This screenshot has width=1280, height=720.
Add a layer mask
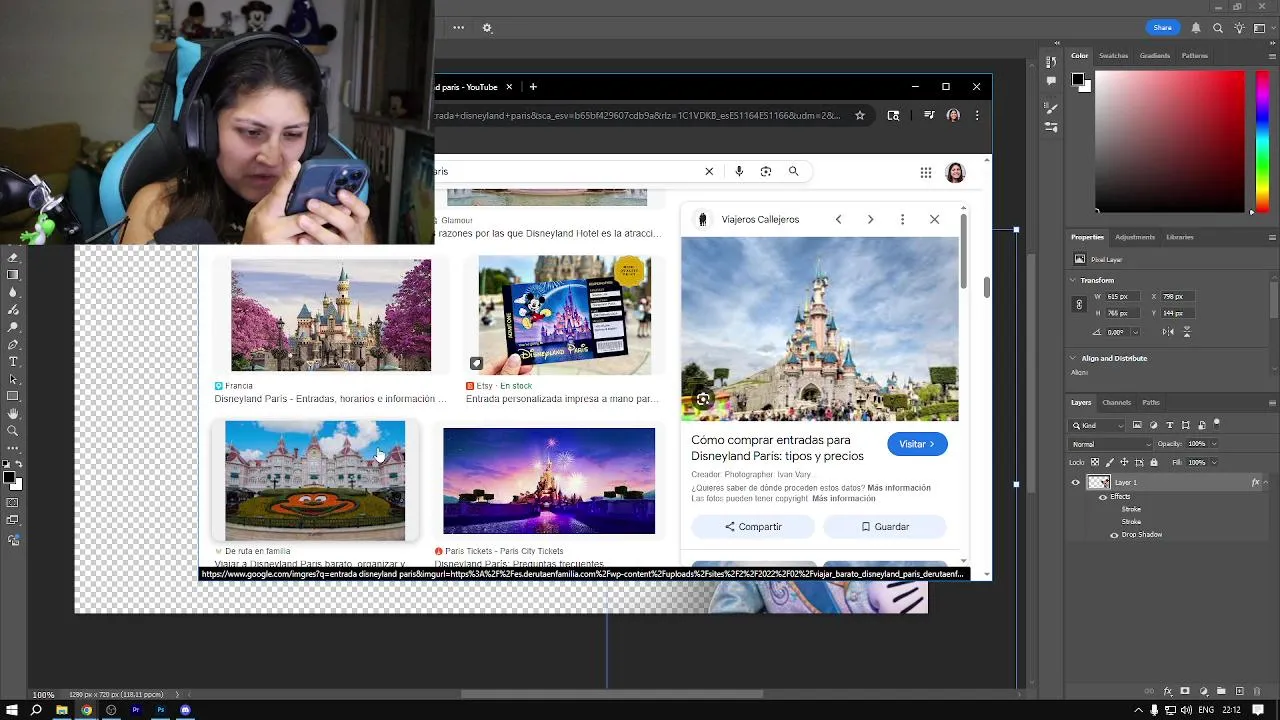[1185, 691]
